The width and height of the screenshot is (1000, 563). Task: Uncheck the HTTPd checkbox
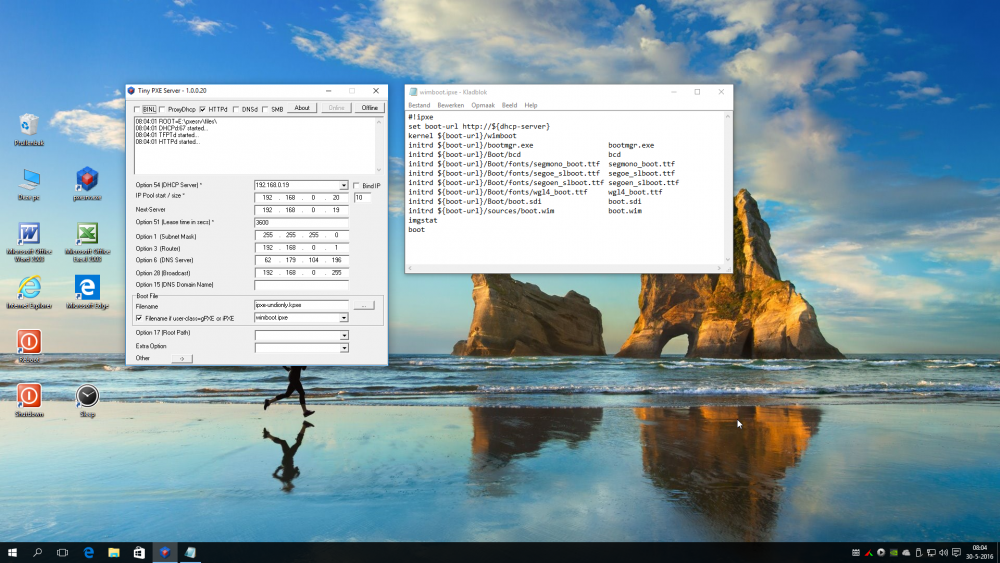click(x=203, y=109)
